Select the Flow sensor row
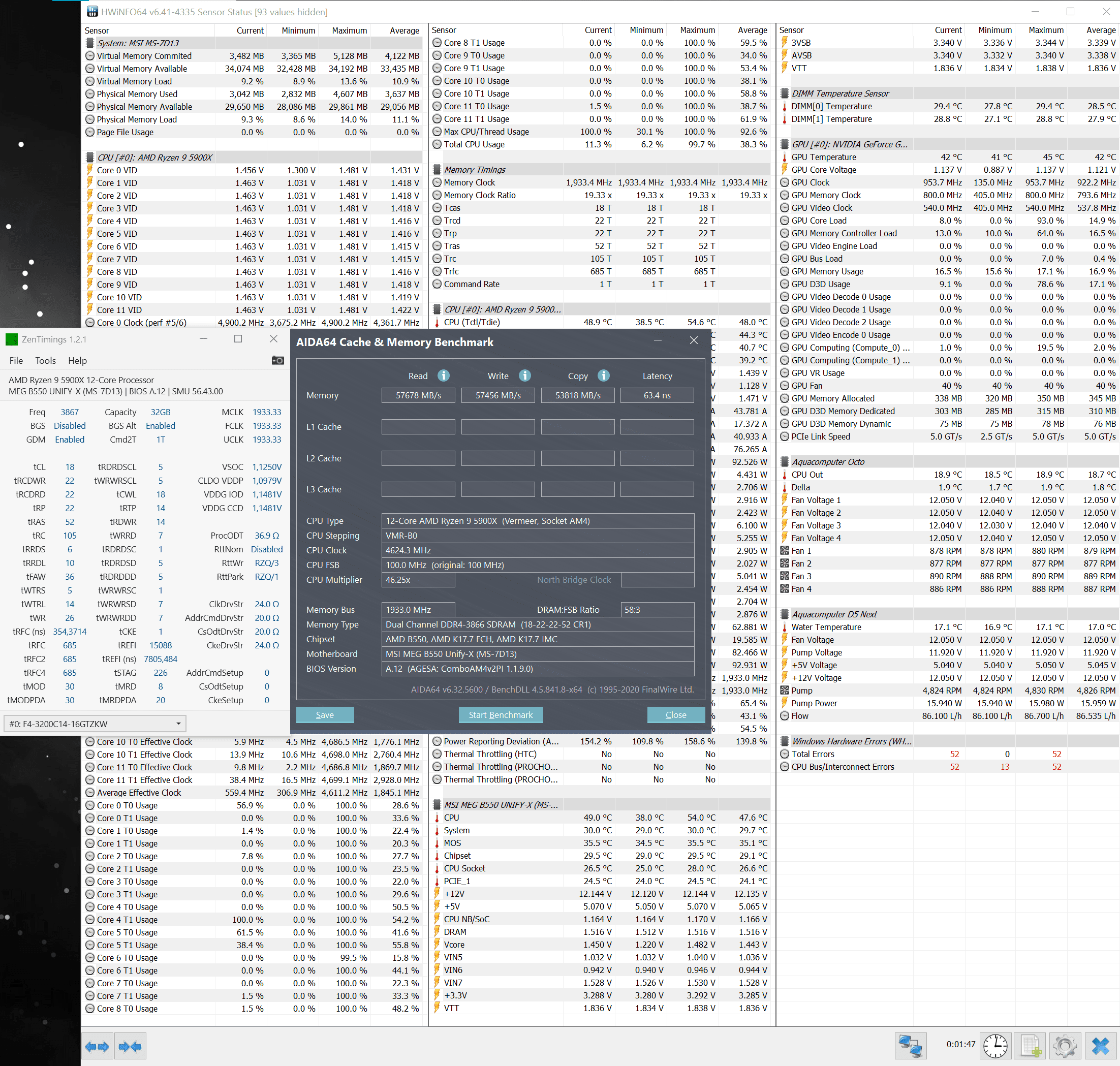Image resolution: width=1120 pixels, height=1066 pixels. (948, 716)
